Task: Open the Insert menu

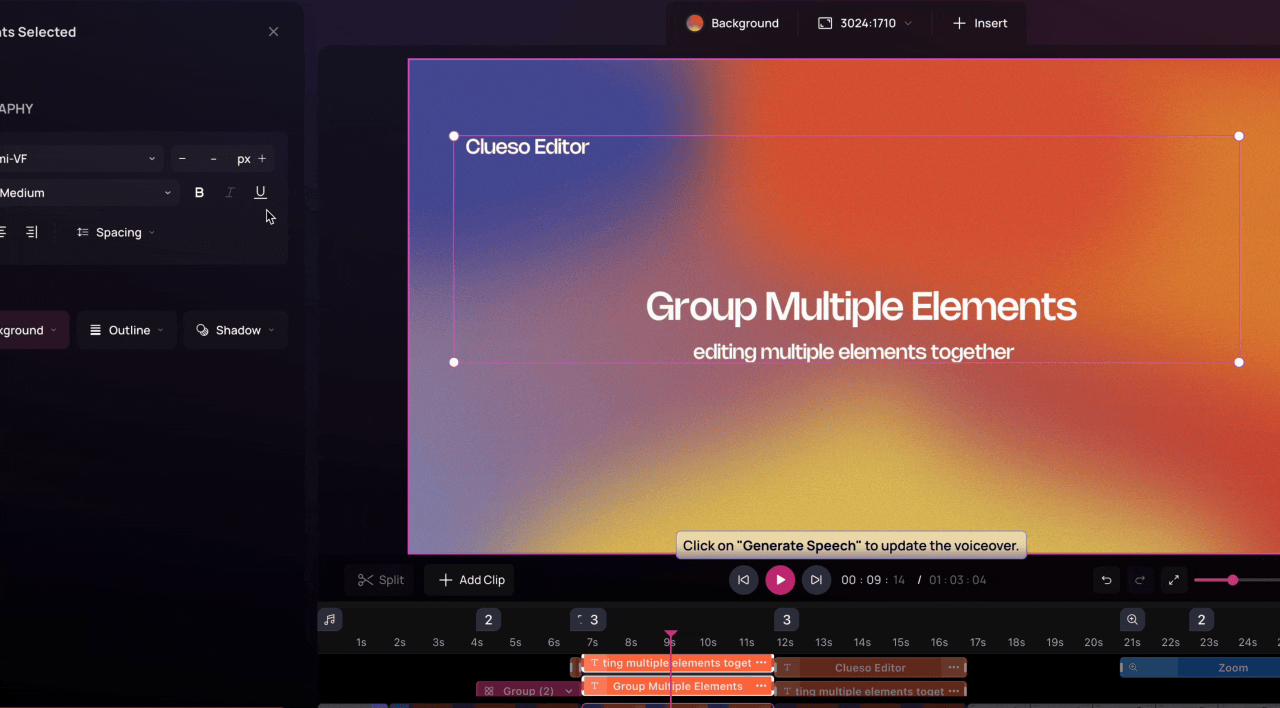Action: [980, 23]
